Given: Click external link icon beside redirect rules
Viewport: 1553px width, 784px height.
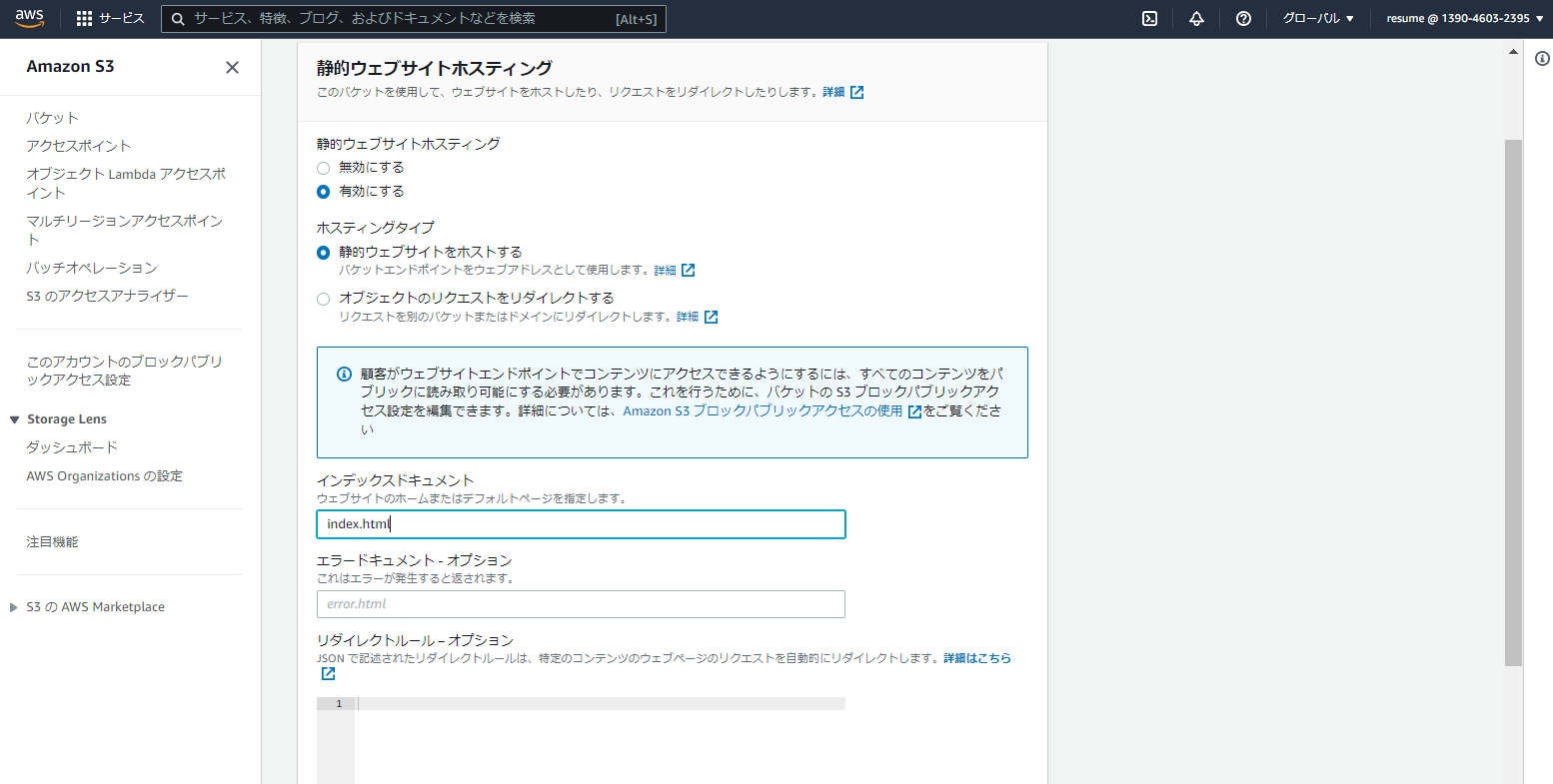Looking at the screenshot, I should tap(328, 674).
